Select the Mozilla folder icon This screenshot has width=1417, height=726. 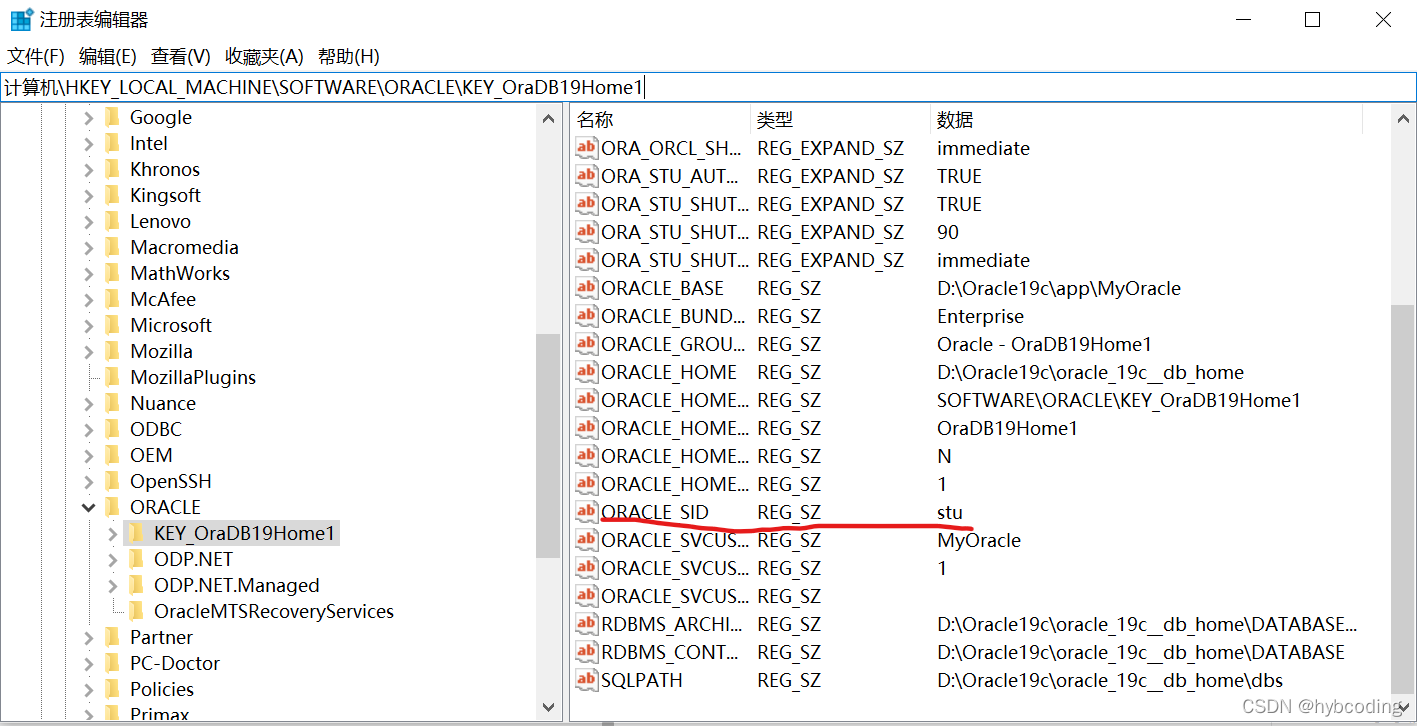pyautogui.click(x=113, y=351)
